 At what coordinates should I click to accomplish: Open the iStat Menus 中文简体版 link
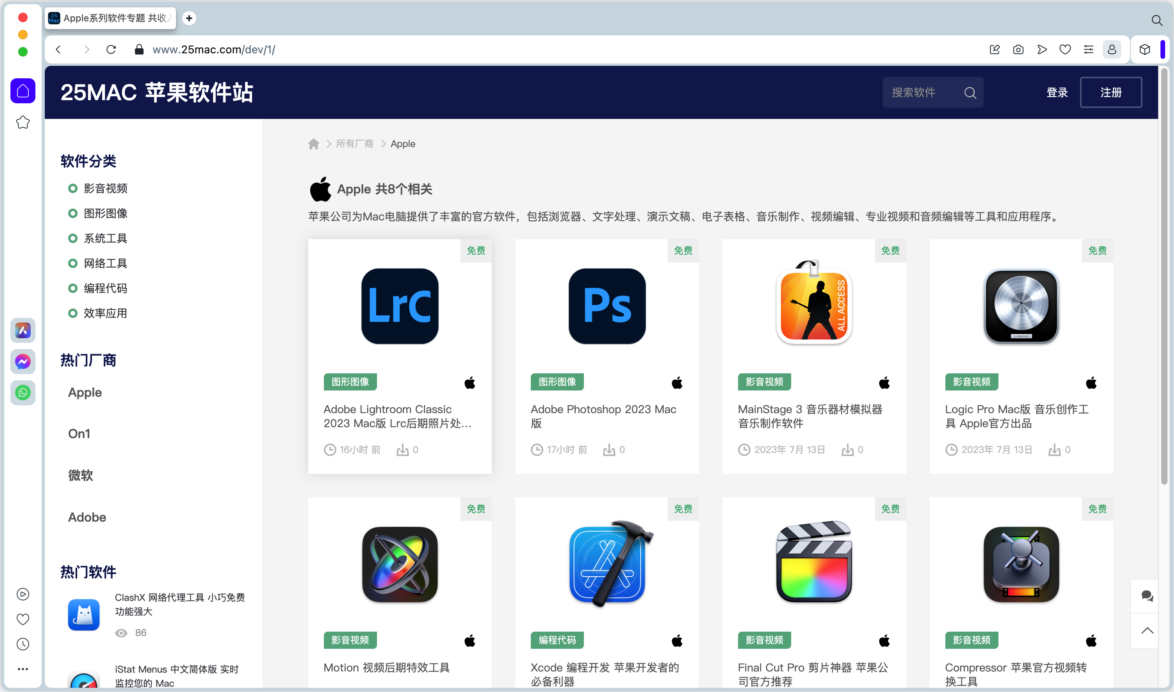(177, 676)
